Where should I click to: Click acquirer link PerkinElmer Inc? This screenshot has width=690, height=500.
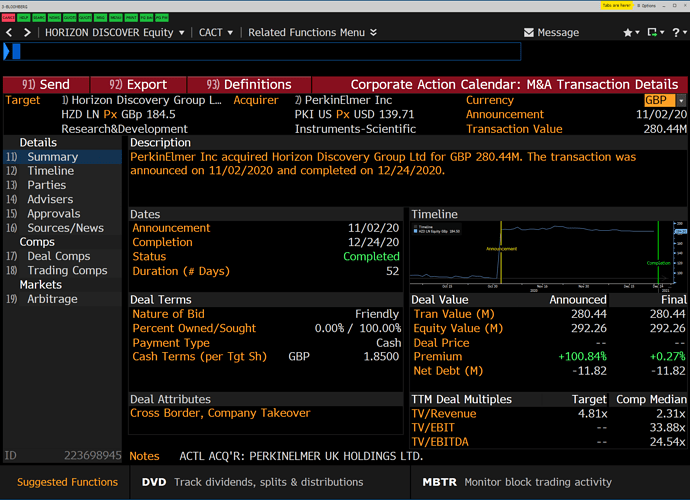(343, 100)
